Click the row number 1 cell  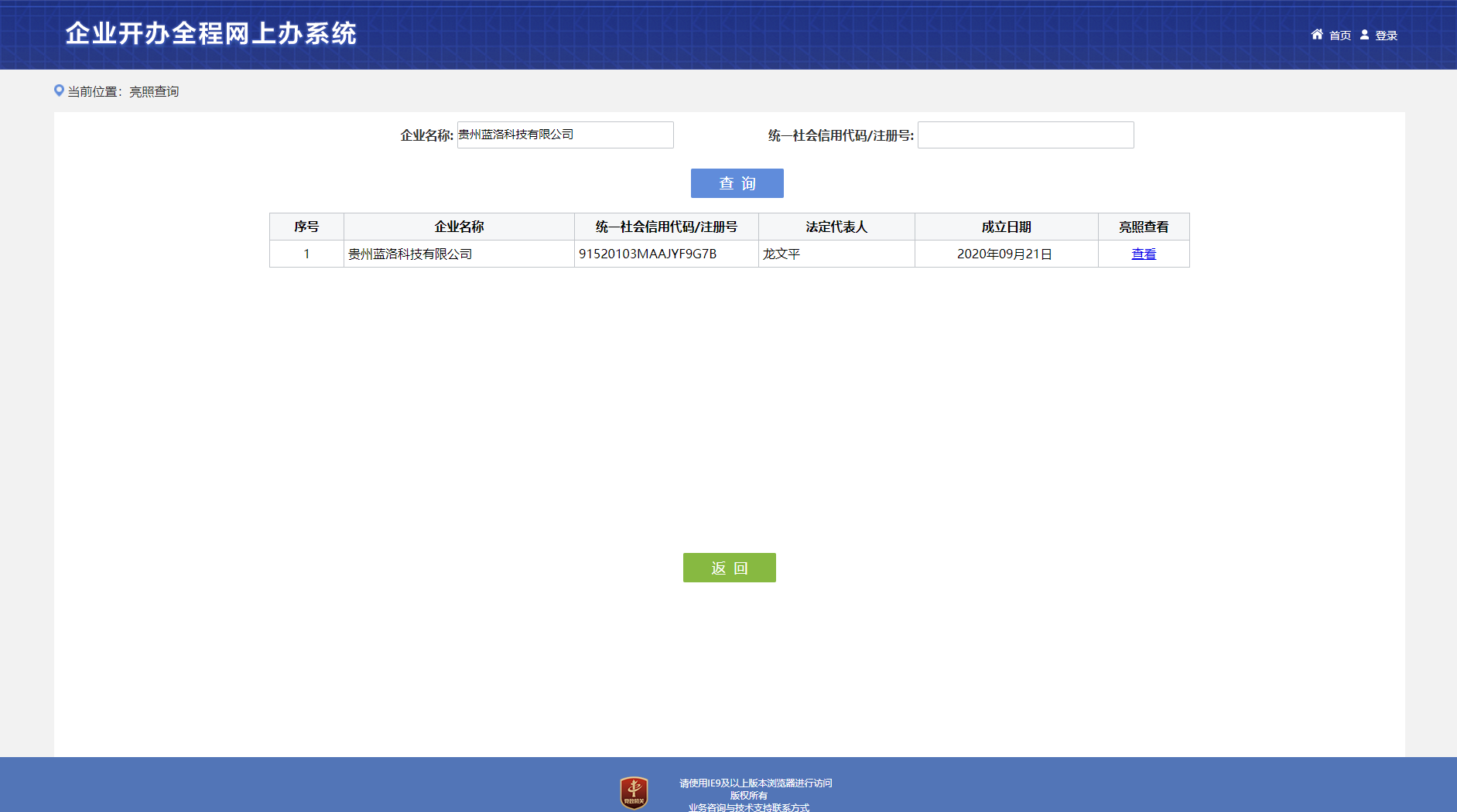tap(306, 254)
